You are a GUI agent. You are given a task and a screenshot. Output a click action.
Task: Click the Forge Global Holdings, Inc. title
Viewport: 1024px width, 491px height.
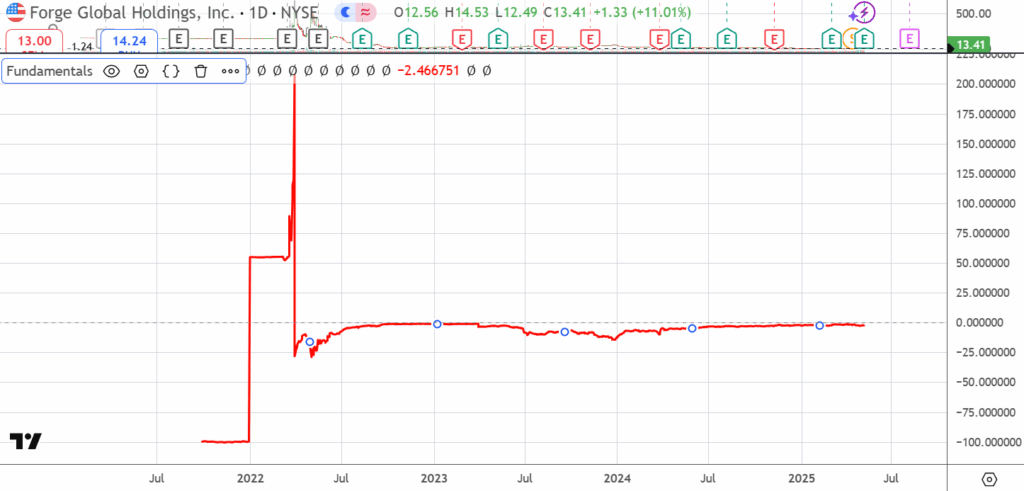(x=122, y=12)
